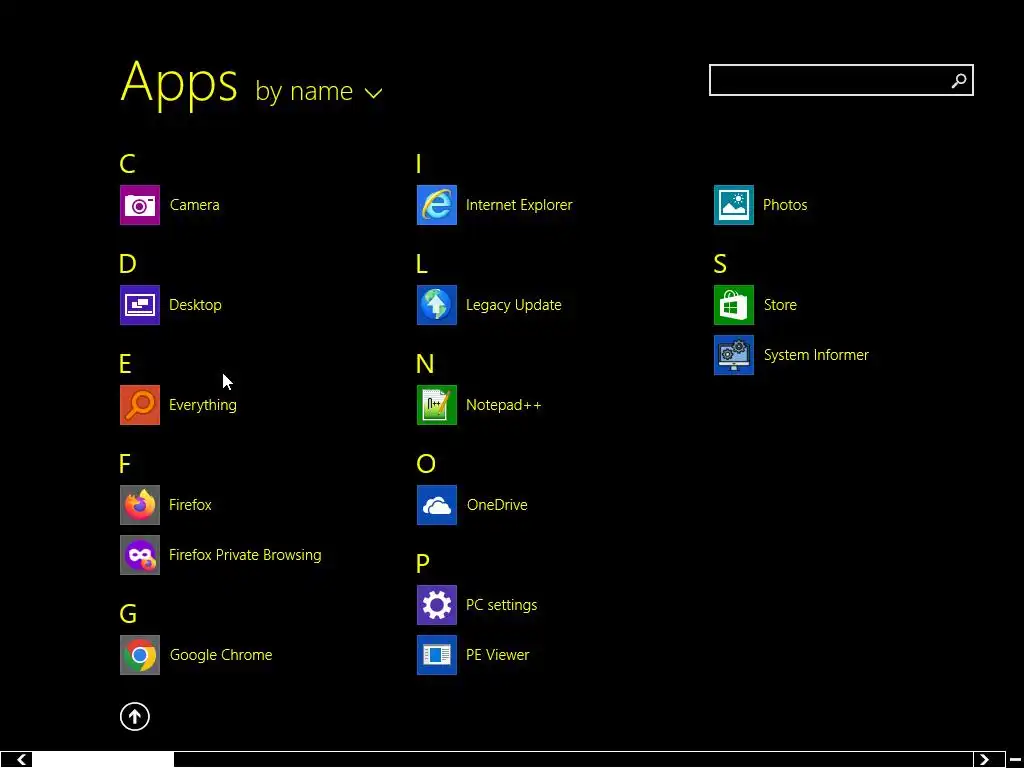
Task: Expand the 'by name' sort dropdown
Action: (x=319, y=91)
